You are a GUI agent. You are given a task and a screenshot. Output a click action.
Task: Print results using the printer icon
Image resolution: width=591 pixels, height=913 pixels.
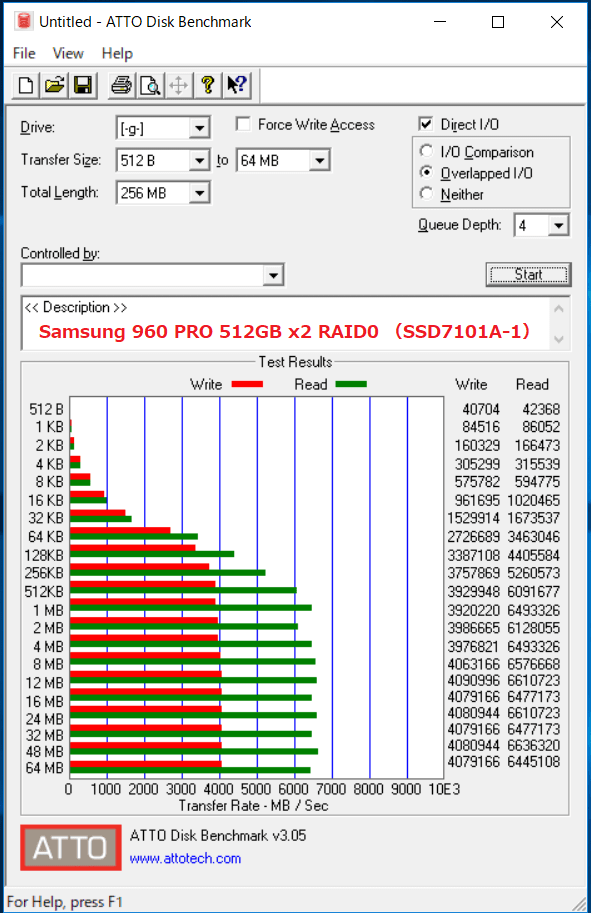(x=121, y=86)
